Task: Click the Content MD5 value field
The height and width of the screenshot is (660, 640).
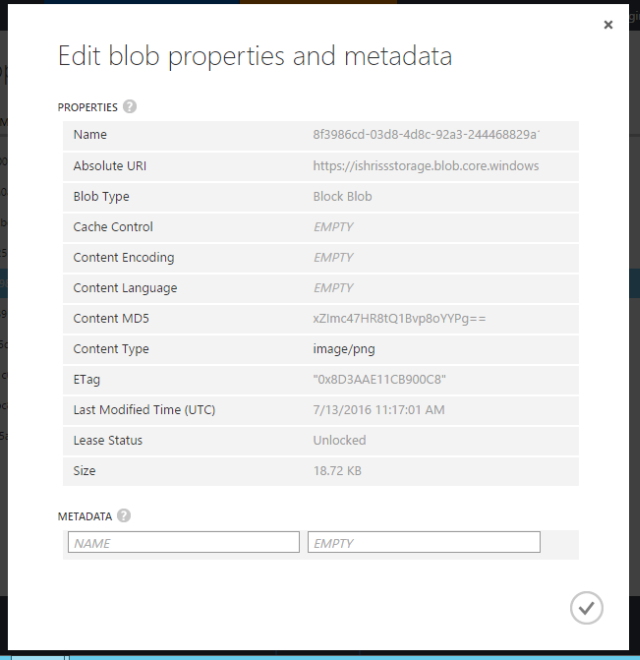Action: (x=399, y=318)
